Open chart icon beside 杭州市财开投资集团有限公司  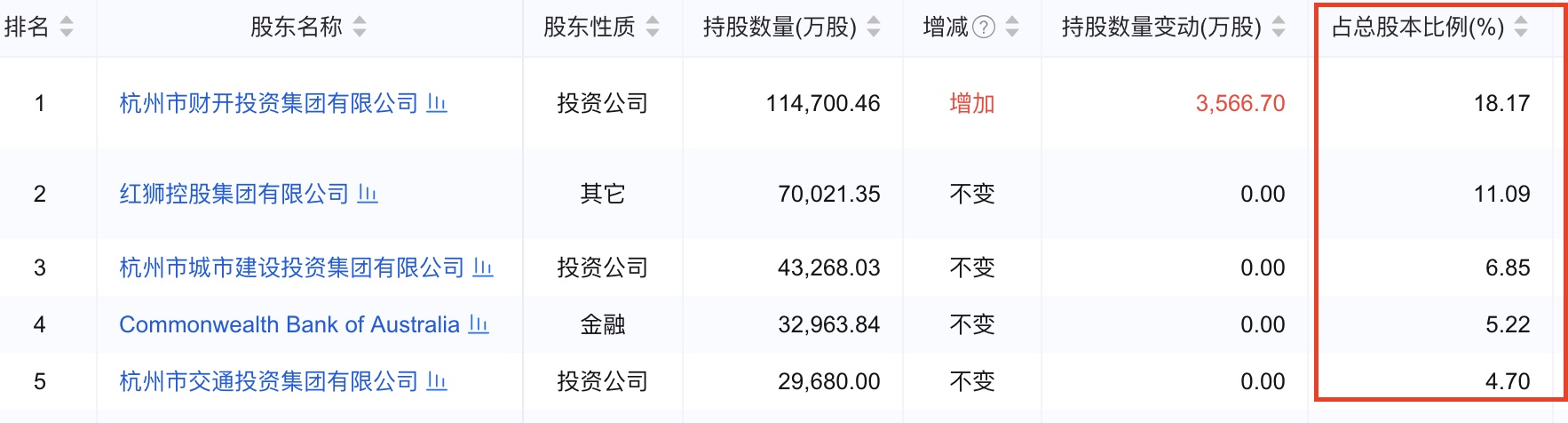click(437, 103)
